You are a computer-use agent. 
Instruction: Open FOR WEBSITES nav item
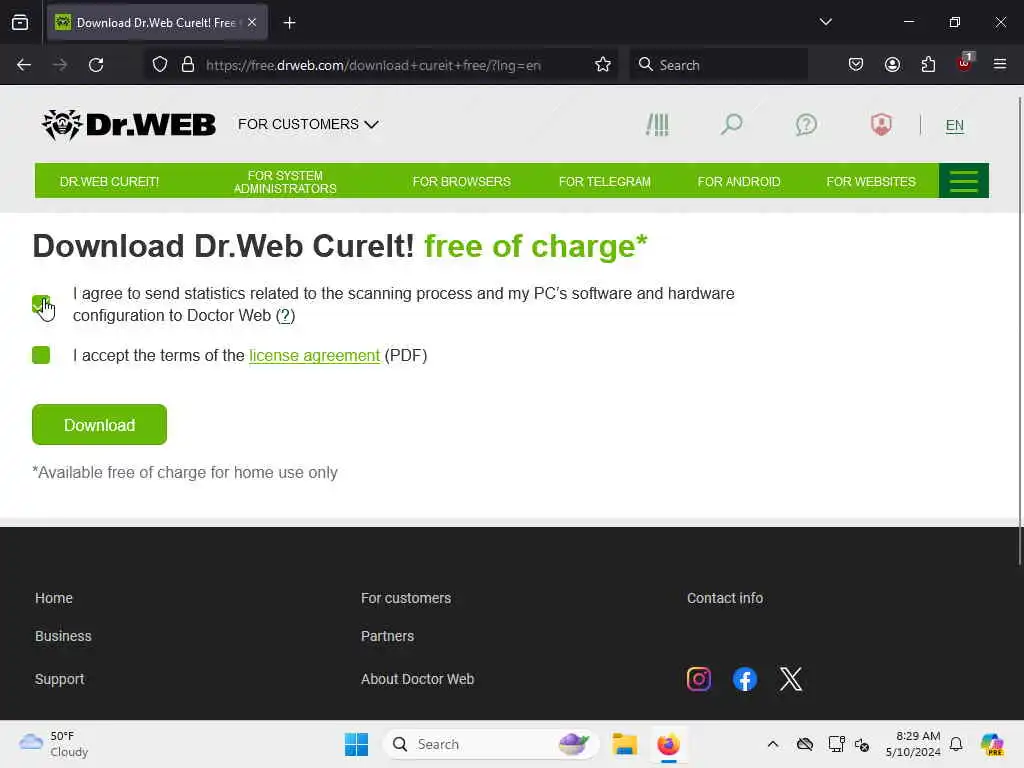(x=871, y=182)
